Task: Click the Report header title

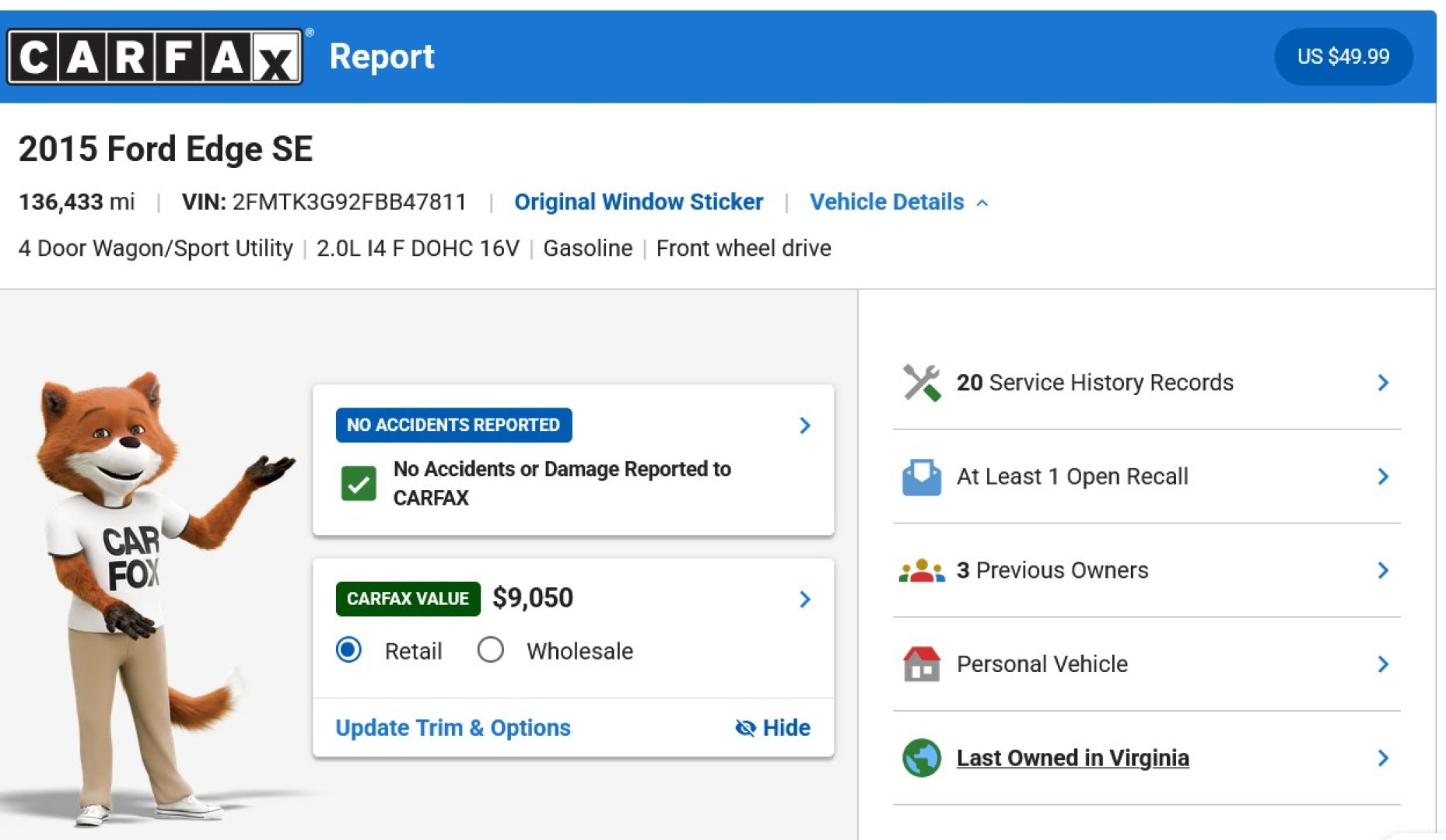Action: pyautogui.click(x=382, y=57)
